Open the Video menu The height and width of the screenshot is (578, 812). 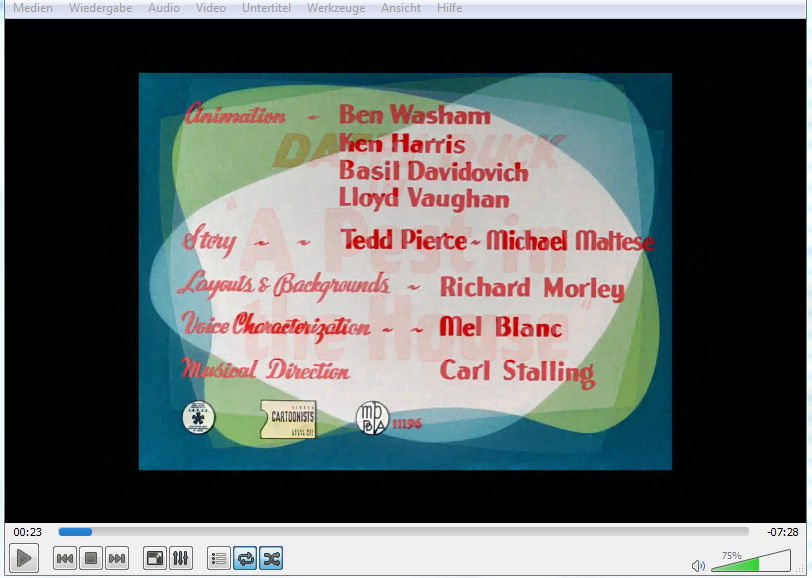[x=211, y=8]
